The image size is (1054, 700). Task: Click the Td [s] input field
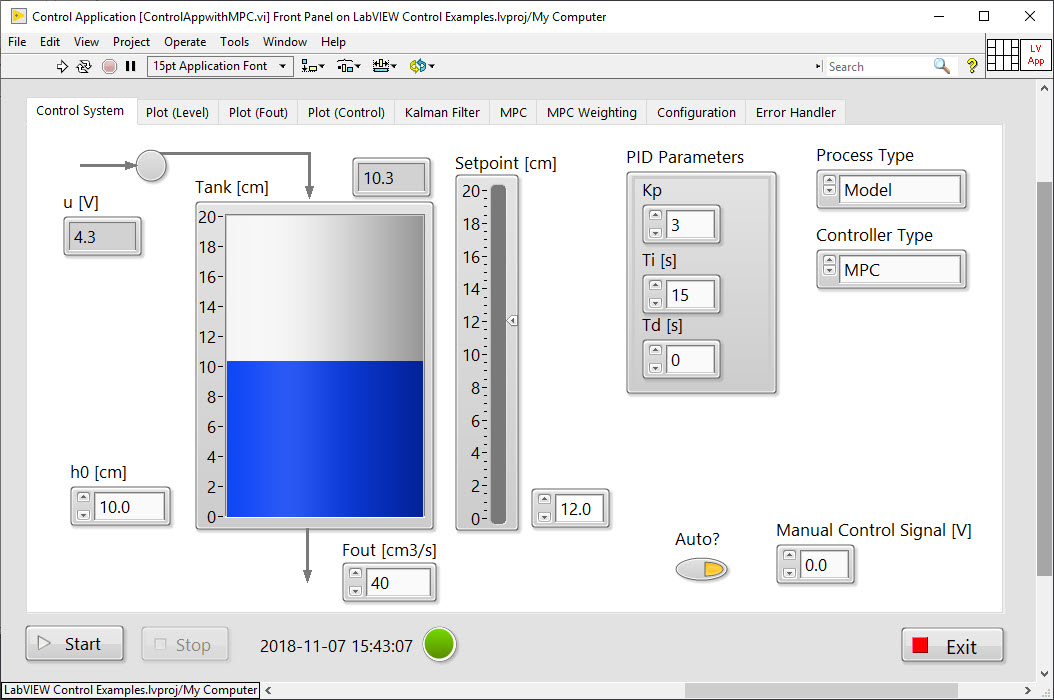point(690,360)
